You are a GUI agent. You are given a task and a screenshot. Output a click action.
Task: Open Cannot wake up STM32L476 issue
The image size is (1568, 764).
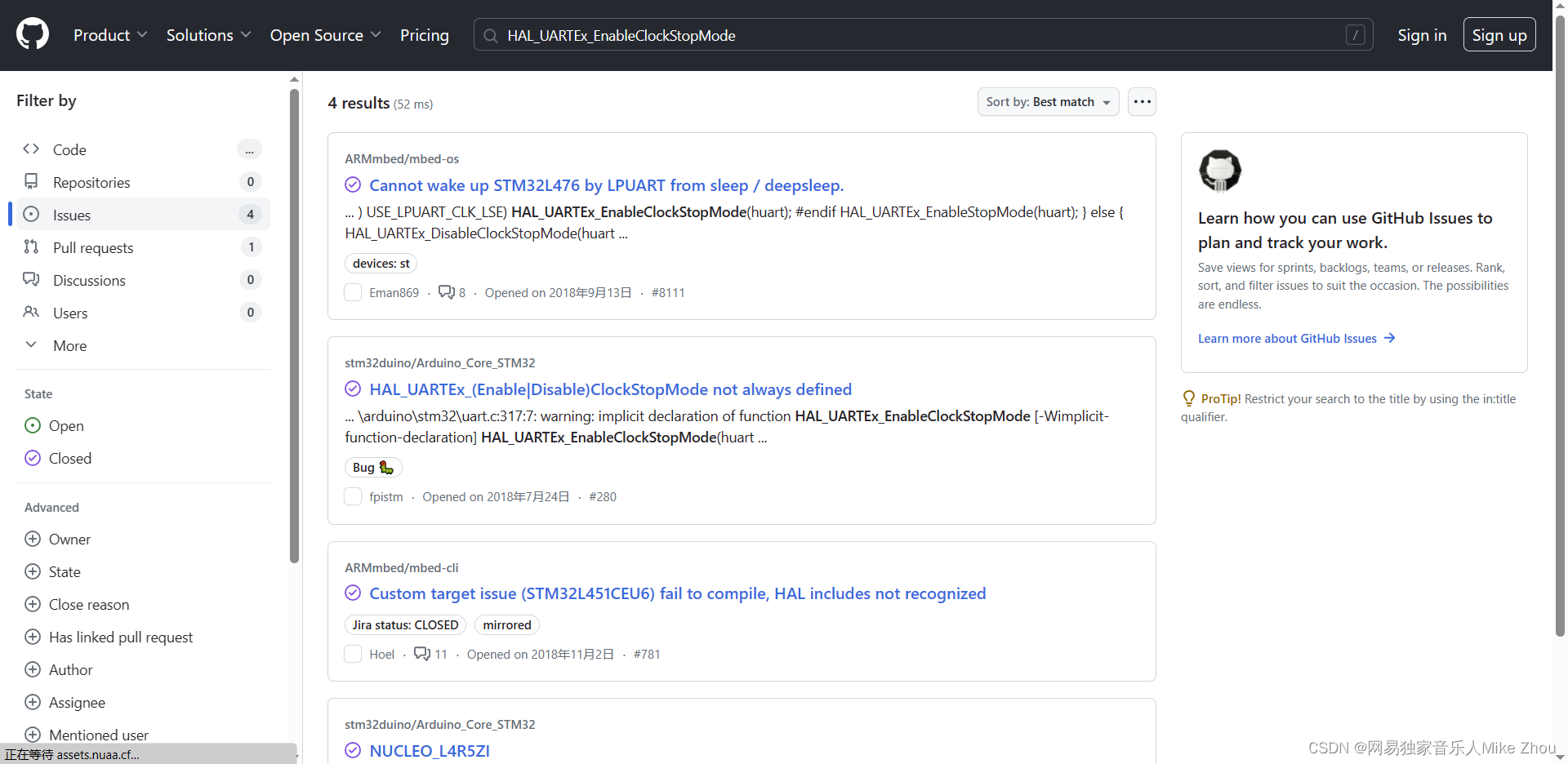click(607, 185)
